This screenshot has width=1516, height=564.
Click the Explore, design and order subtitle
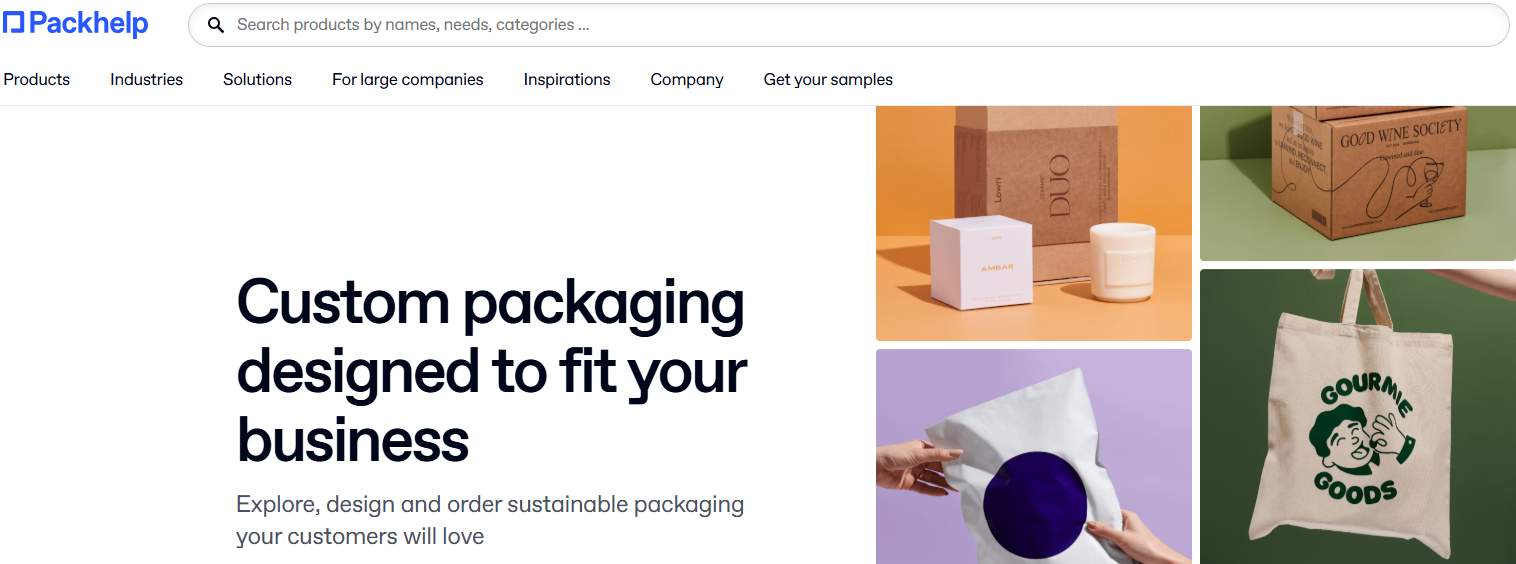click(490, 520)
